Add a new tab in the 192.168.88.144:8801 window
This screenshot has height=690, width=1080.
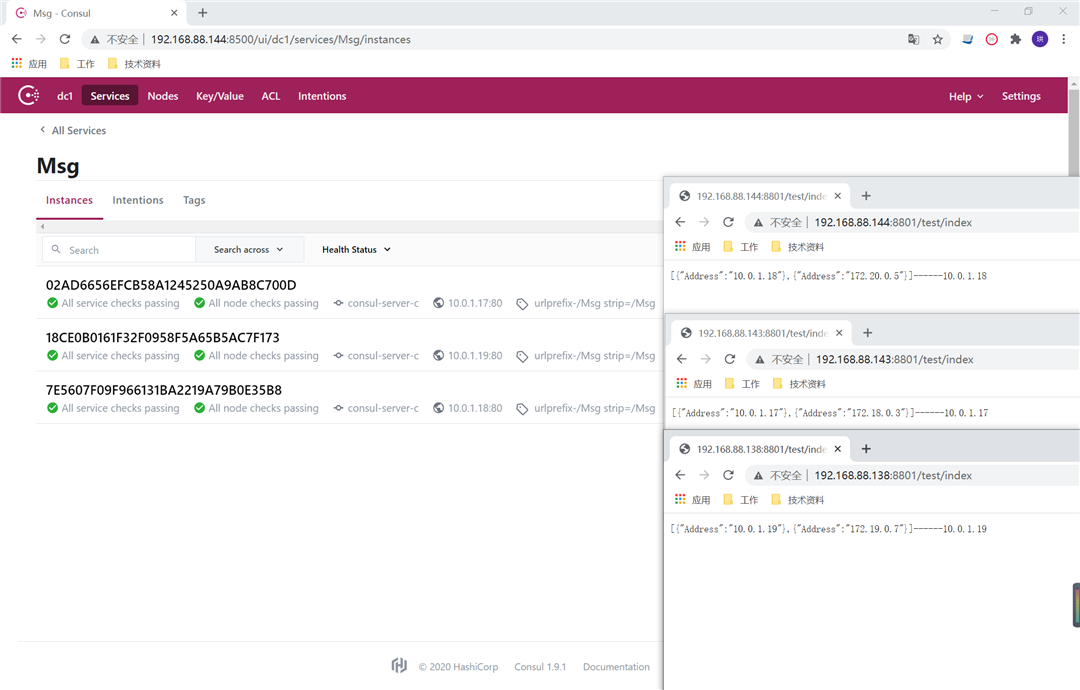point(866,196)
